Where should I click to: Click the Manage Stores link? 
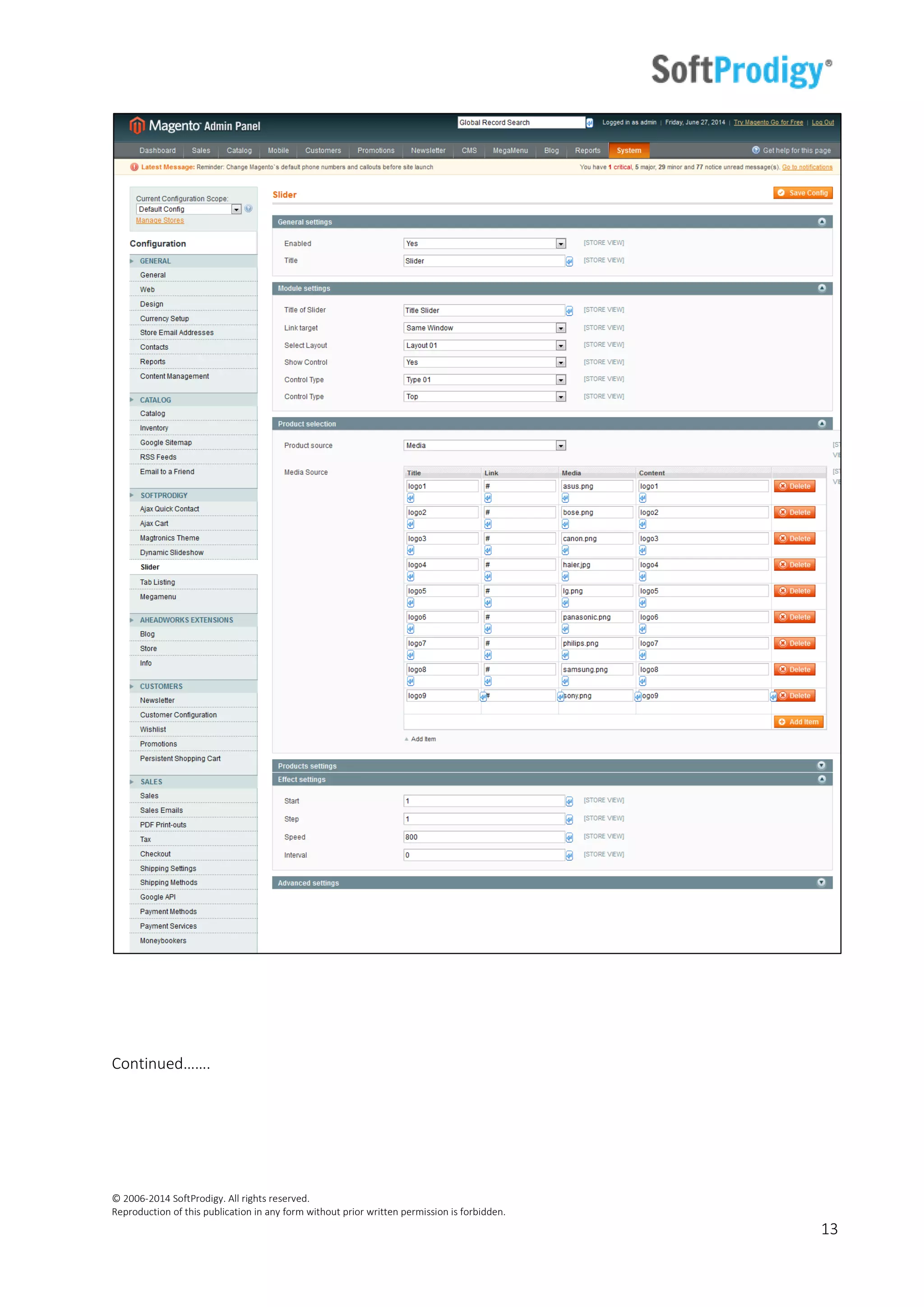[x=160, y=221]
